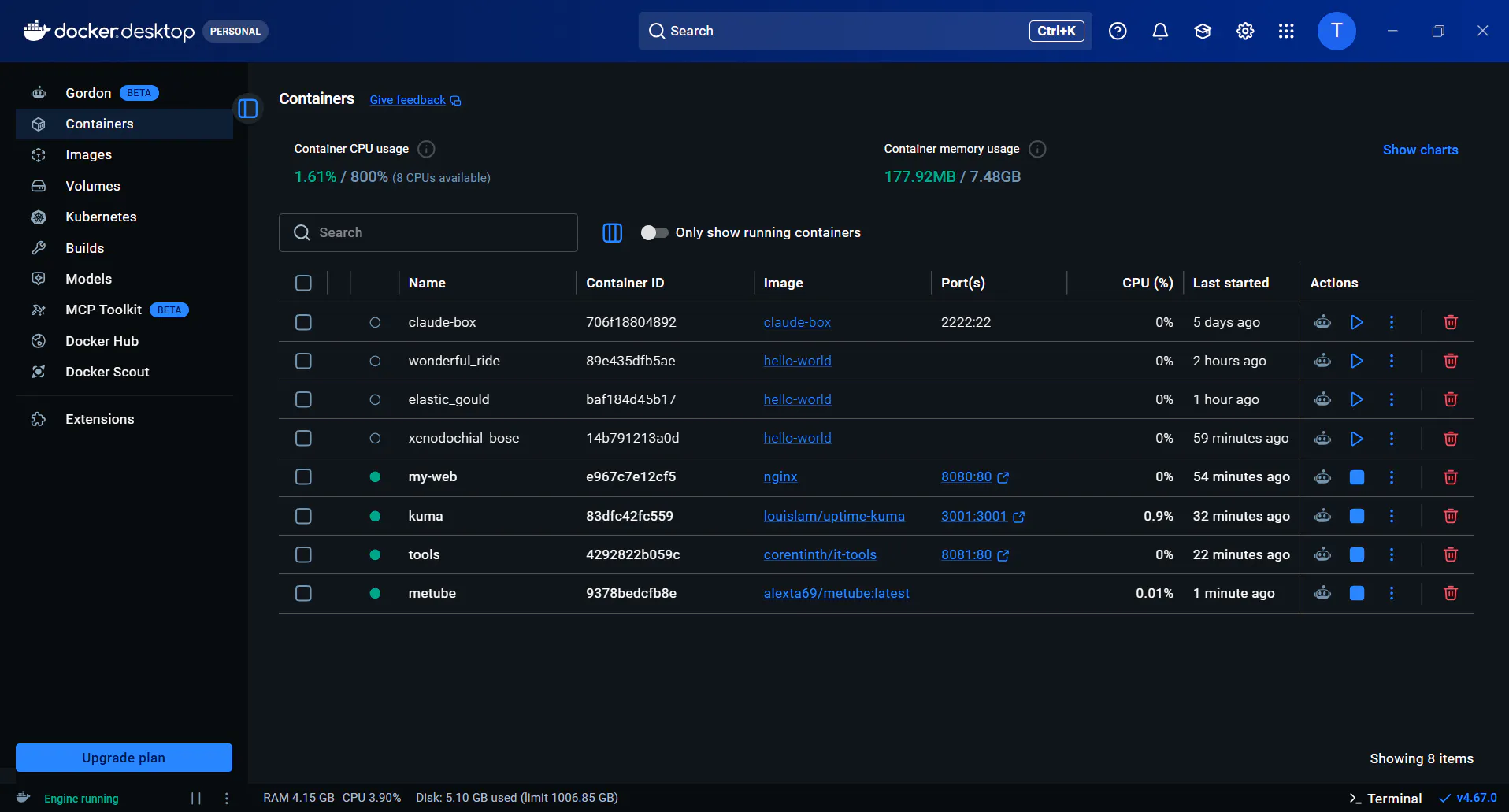Viewport: 1509px width, 812px height.
Task: Open the 3001:3001 port link
Action: 973,516
